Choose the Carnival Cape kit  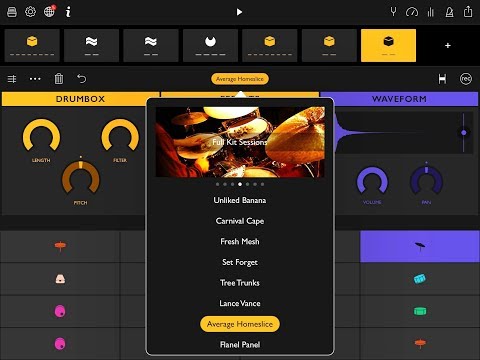pos(240,221)
